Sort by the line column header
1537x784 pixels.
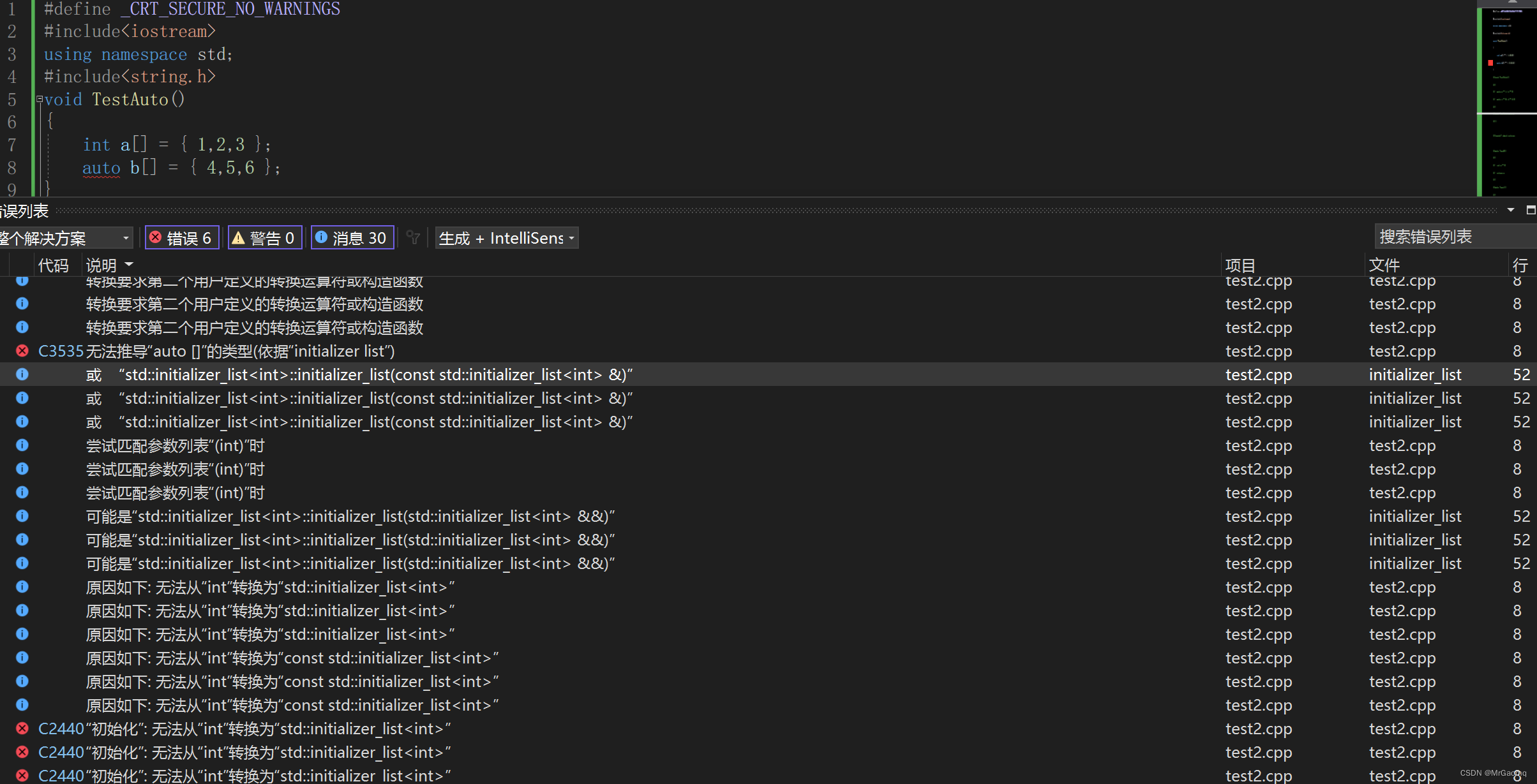1520,265
